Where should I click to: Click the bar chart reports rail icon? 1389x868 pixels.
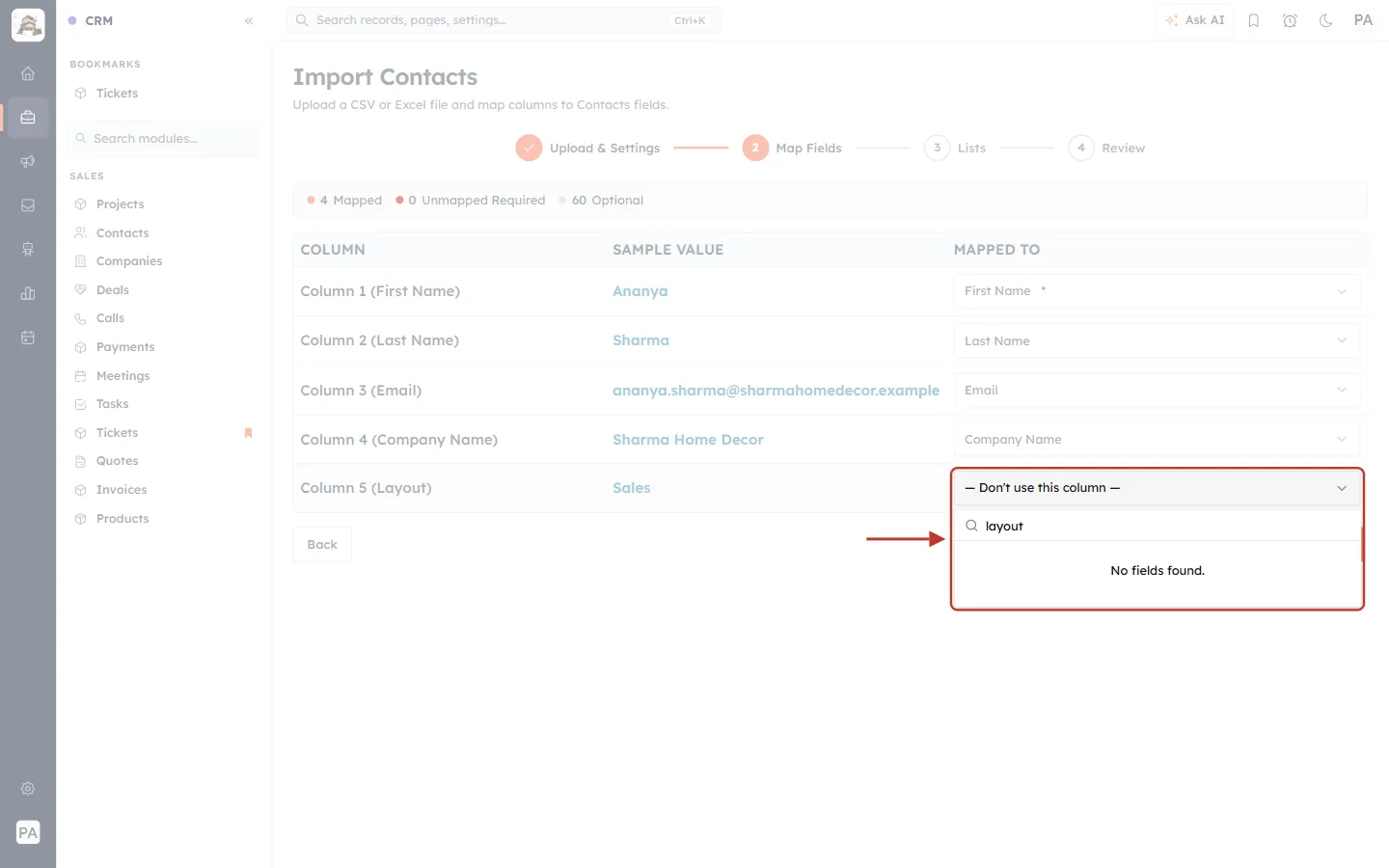click(28, 293)
